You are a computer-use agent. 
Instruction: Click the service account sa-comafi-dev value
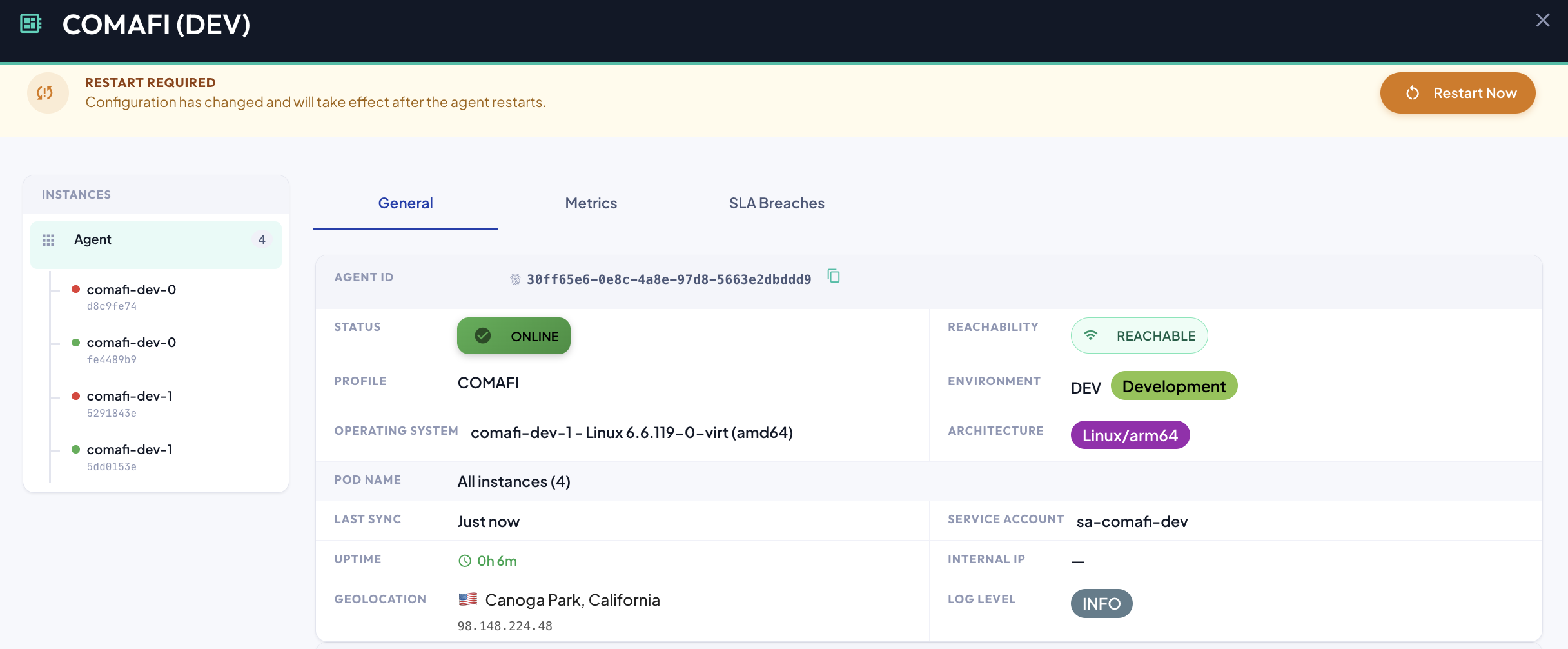(1132, 521)
